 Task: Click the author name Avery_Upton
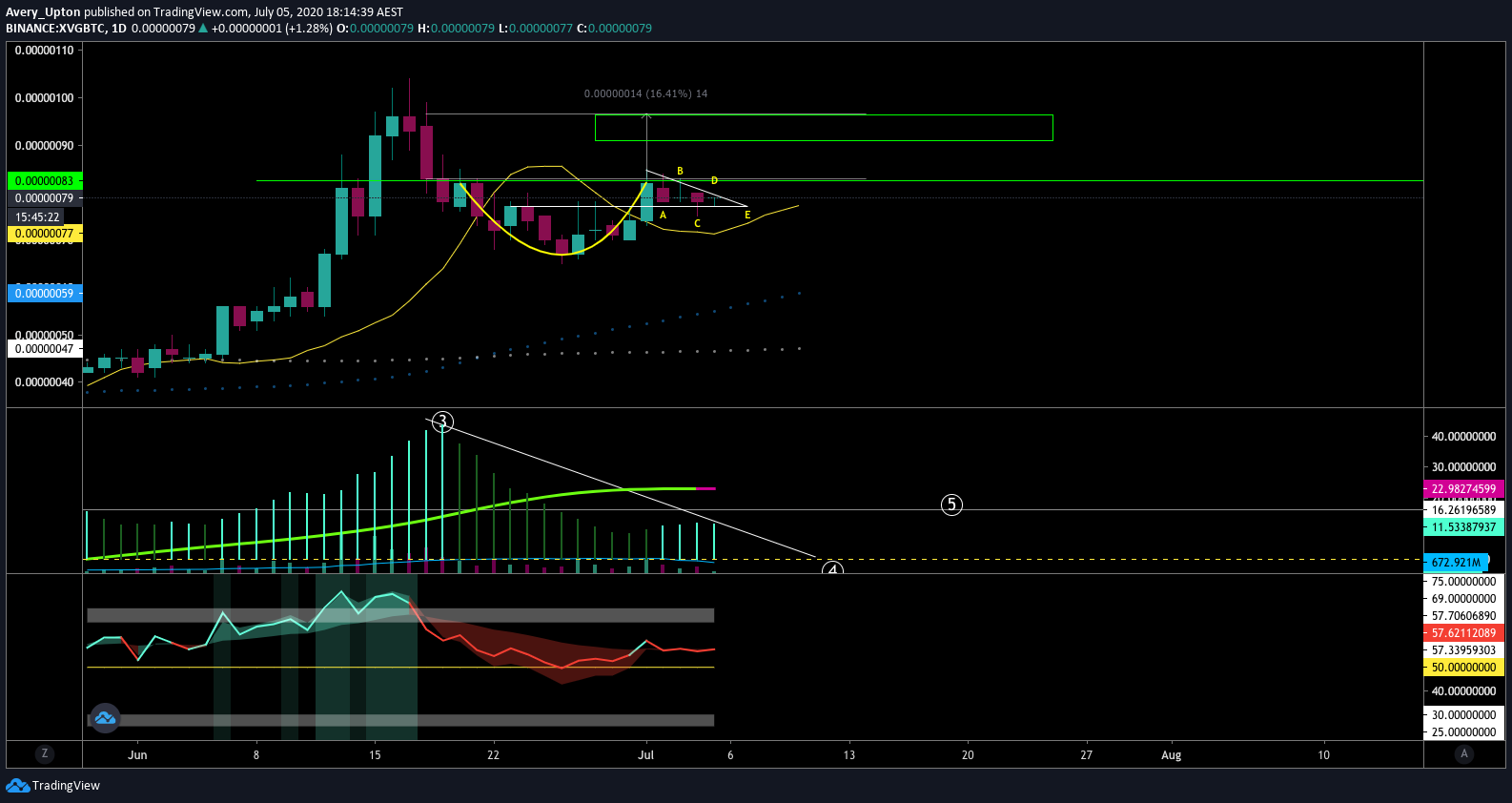tap(43, 12)
